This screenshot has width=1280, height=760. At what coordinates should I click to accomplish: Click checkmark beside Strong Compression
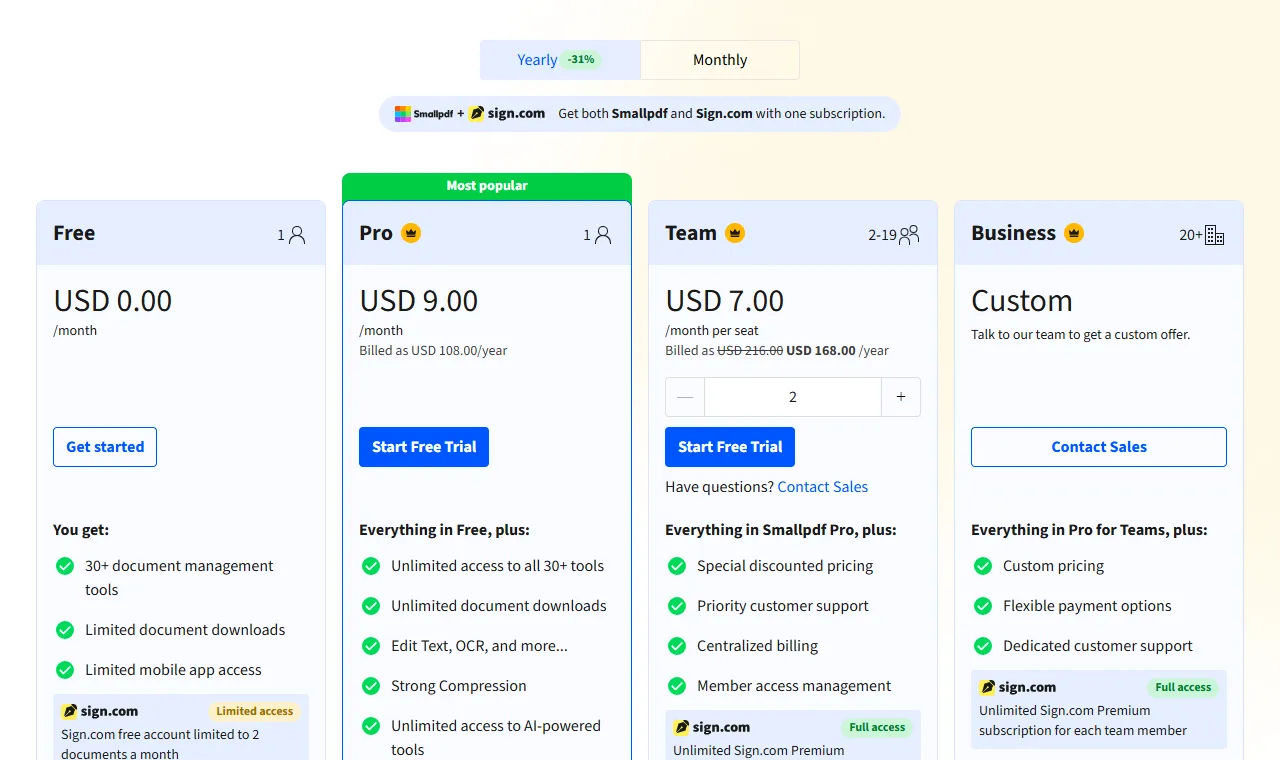click(x=371, y=686)
